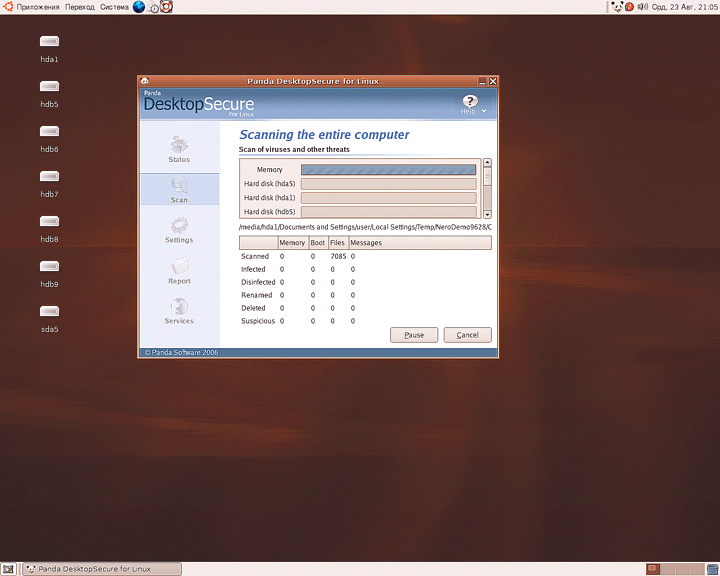Open the Система menu
Image resolution: width=720 pixels, height=576 pixels.
(x=114, y=7)
